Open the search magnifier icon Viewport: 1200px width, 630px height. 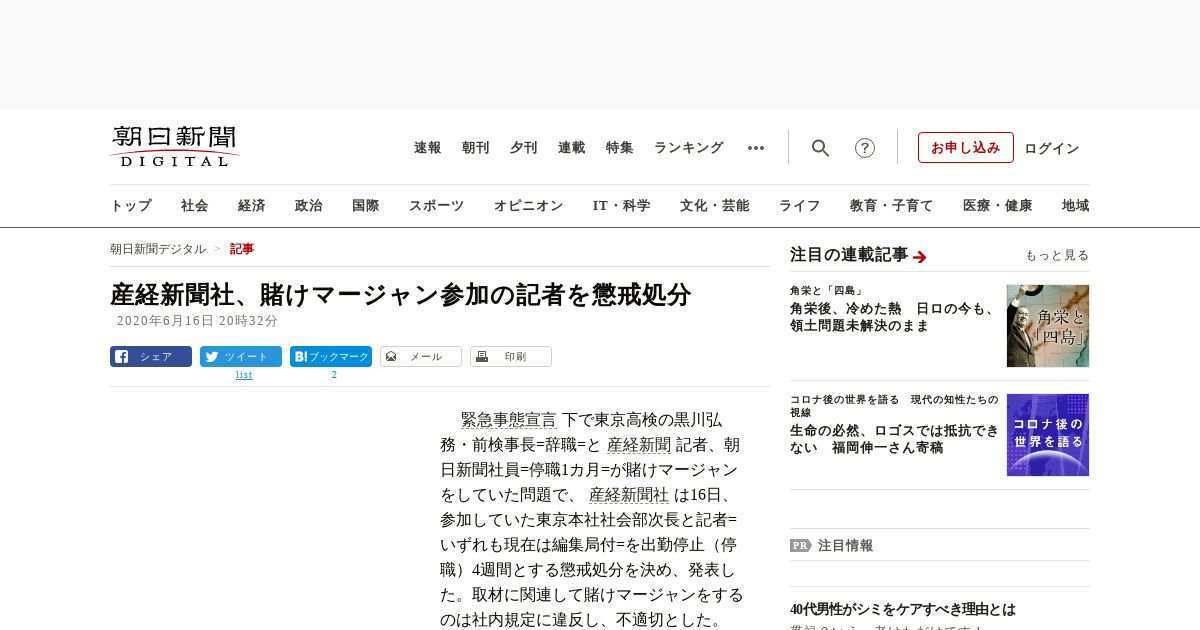820,148
